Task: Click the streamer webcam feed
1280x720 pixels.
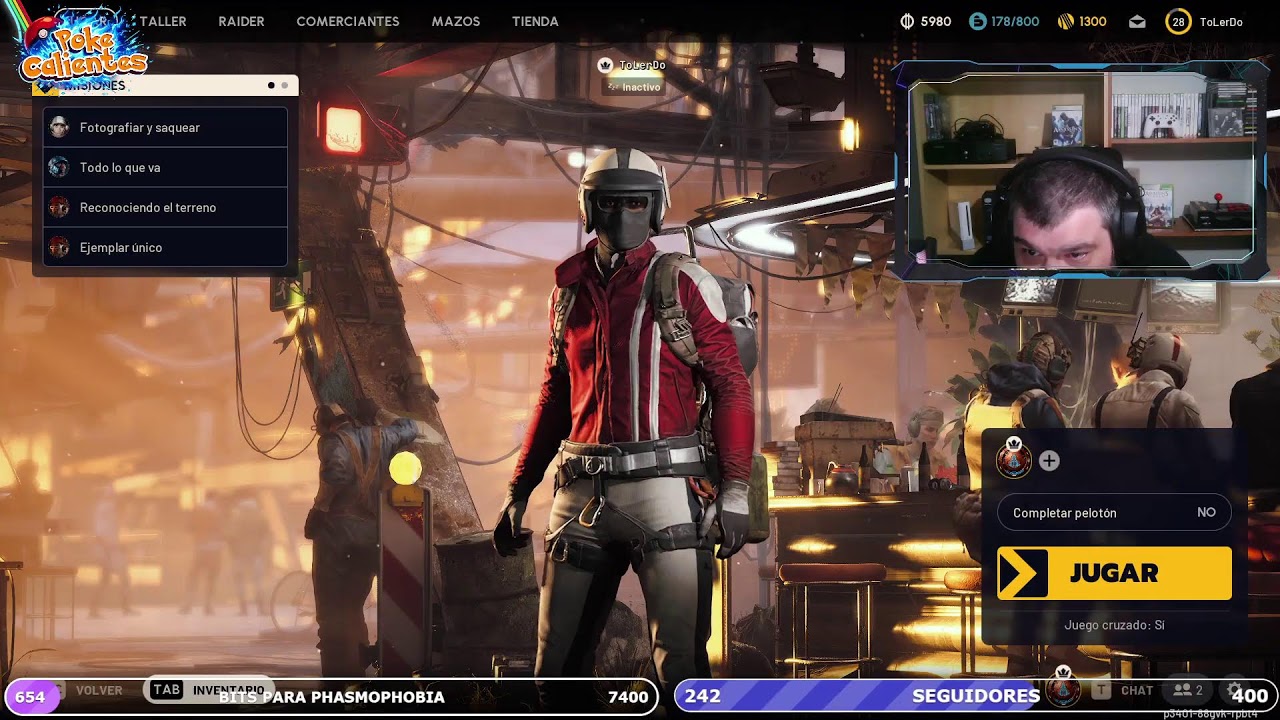Action: coord(1080,170)
